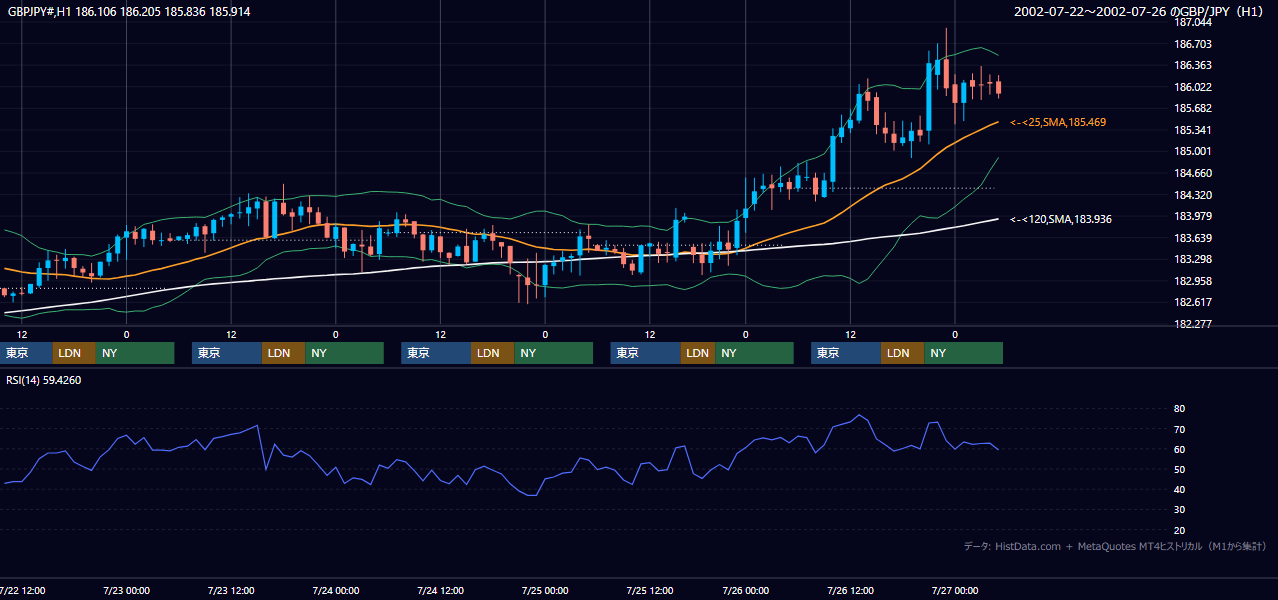Click price axis value 182.617

point(1193,302)
